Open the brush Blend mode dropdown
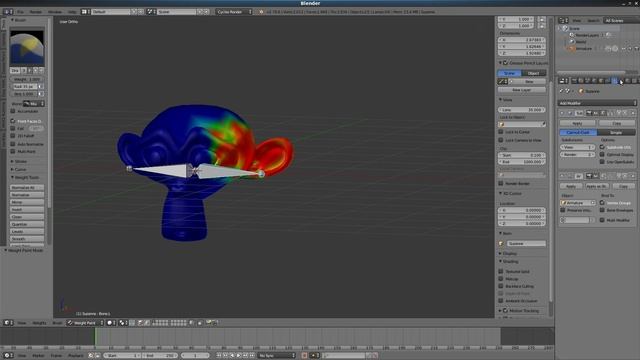 coord(33,104)
